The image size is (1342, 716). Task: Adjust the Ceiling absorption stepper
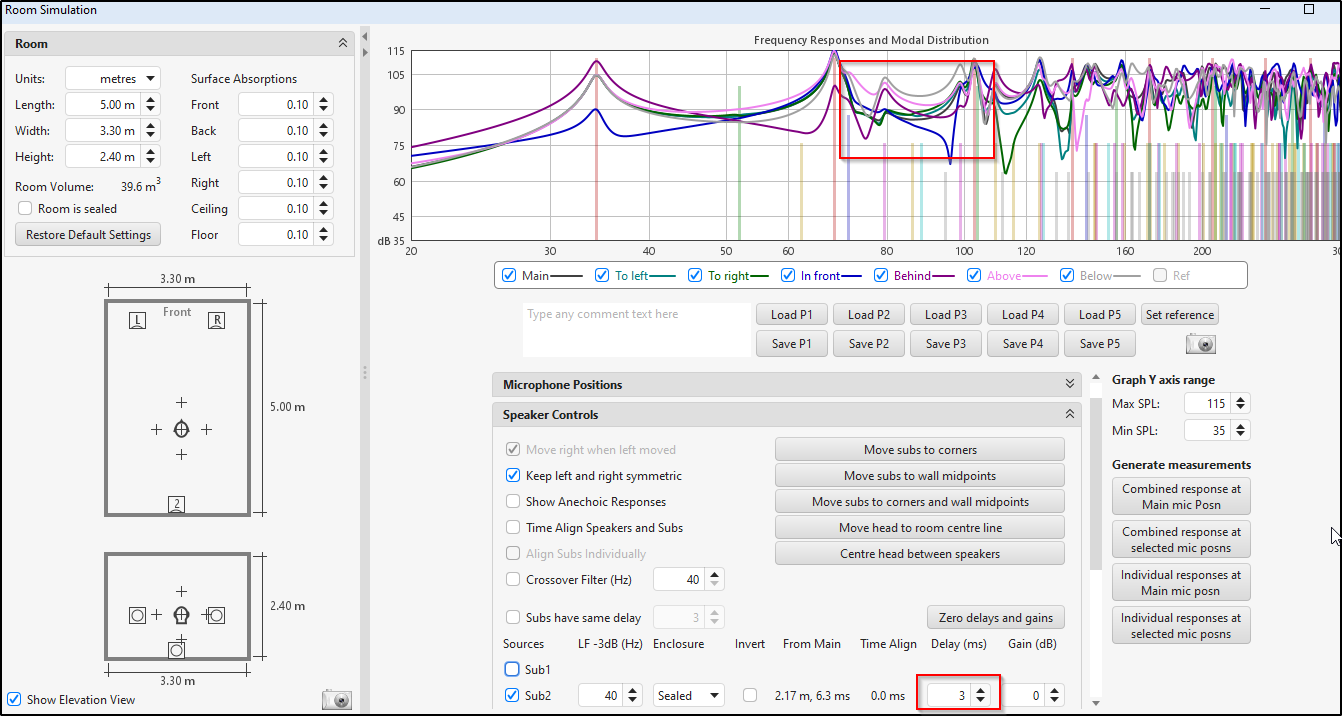point(323,208)
